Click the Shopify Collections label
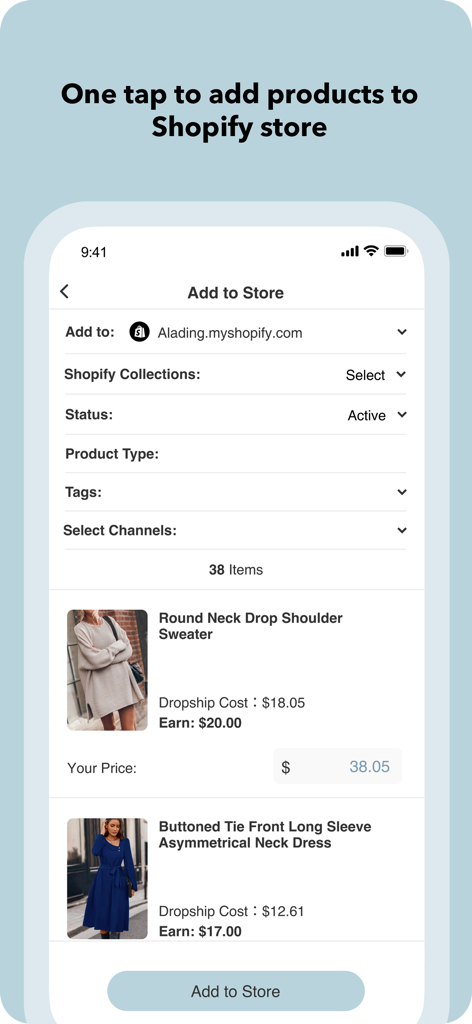Viewport: 472px width, 1024px height. [x=132, y=374]
